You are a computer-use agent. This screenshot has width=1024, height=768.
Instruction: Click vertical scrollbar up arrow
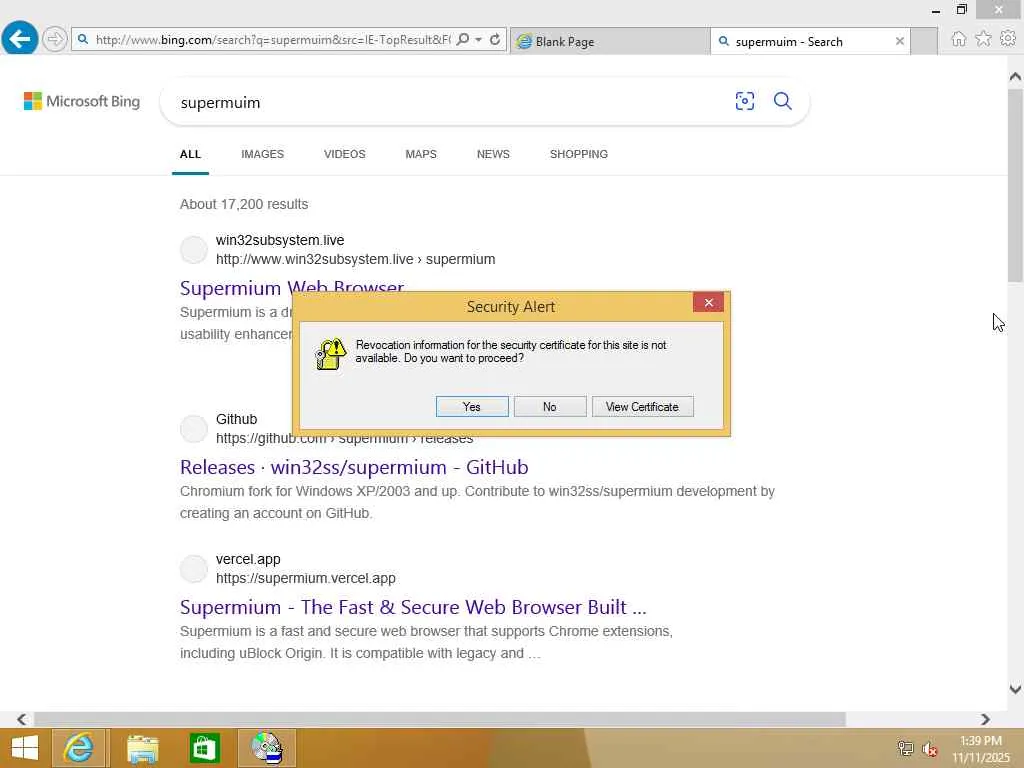1015,76
